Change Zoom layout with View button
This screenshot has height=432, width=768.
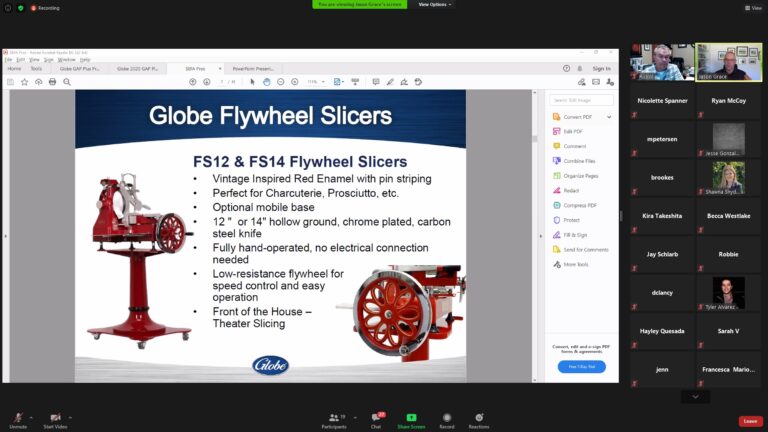[x=753, y=8]
